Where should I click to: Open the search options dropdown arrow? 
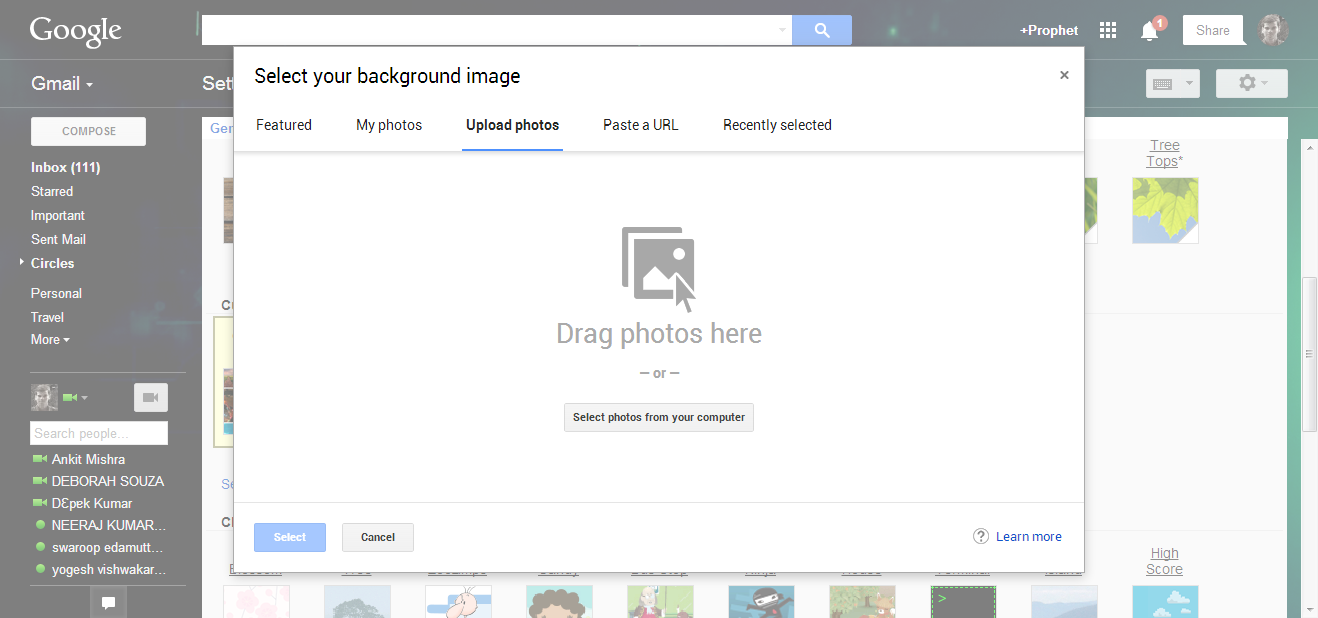click(x=780, y=30)
